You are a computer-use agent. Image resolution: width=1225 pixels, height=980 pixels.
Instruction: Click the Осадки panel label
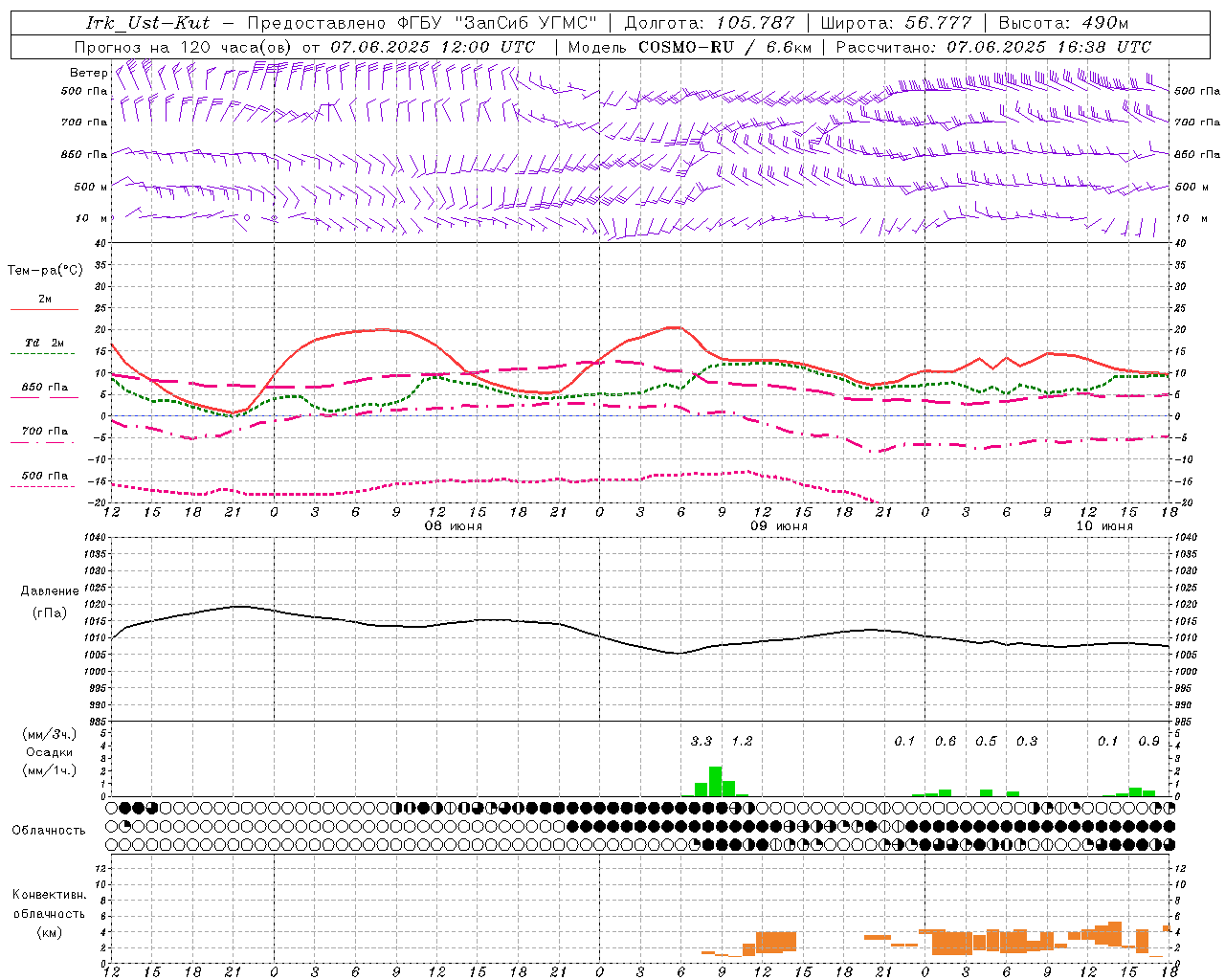coord(50,752)
